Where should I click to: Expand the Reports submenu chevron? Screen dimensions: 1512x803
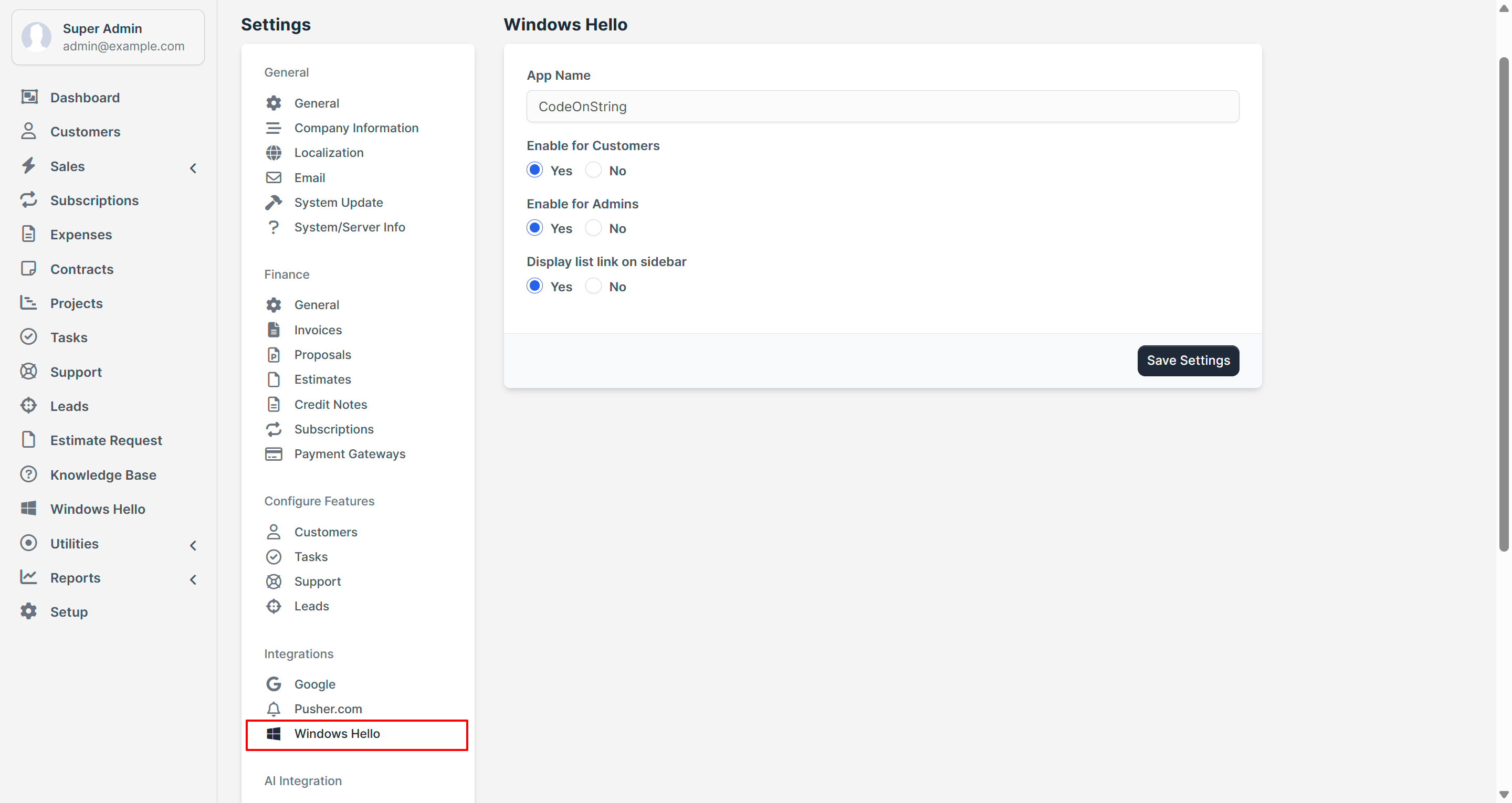193,579
